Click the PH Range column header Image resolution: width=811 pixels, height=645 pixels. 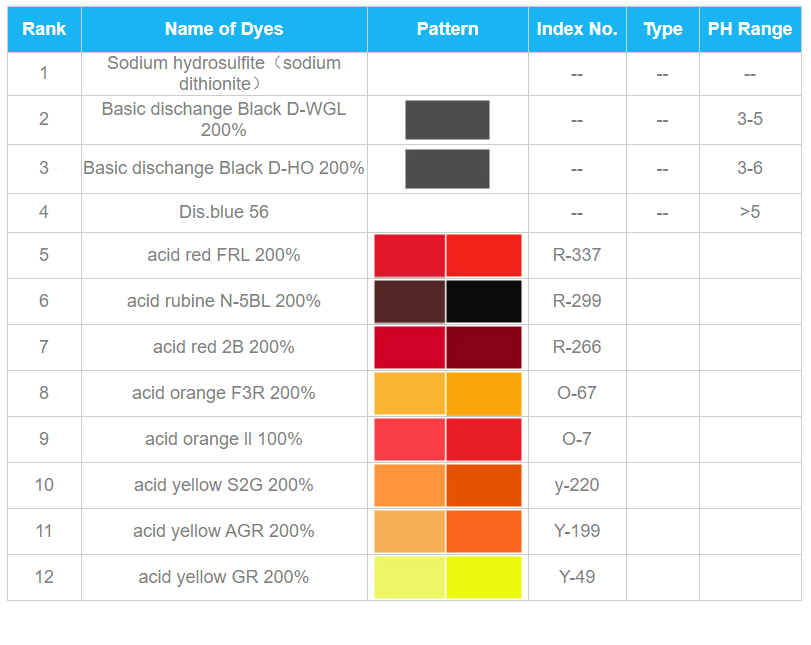[x=750, y=29]
